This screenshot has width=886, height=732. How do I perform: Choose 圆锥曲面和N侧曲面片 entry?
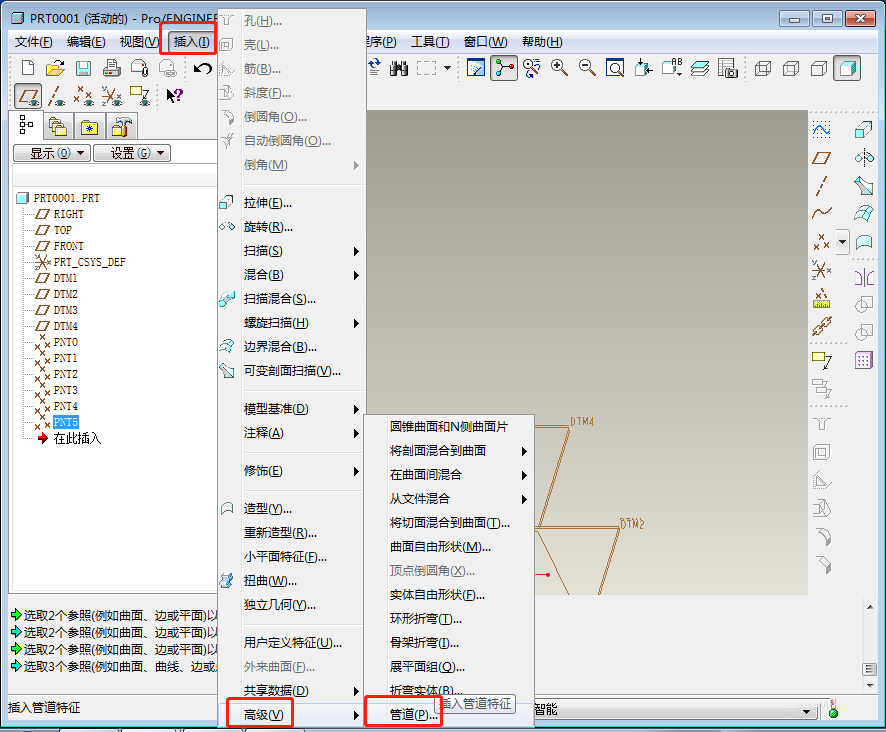(x=450, y=427)
